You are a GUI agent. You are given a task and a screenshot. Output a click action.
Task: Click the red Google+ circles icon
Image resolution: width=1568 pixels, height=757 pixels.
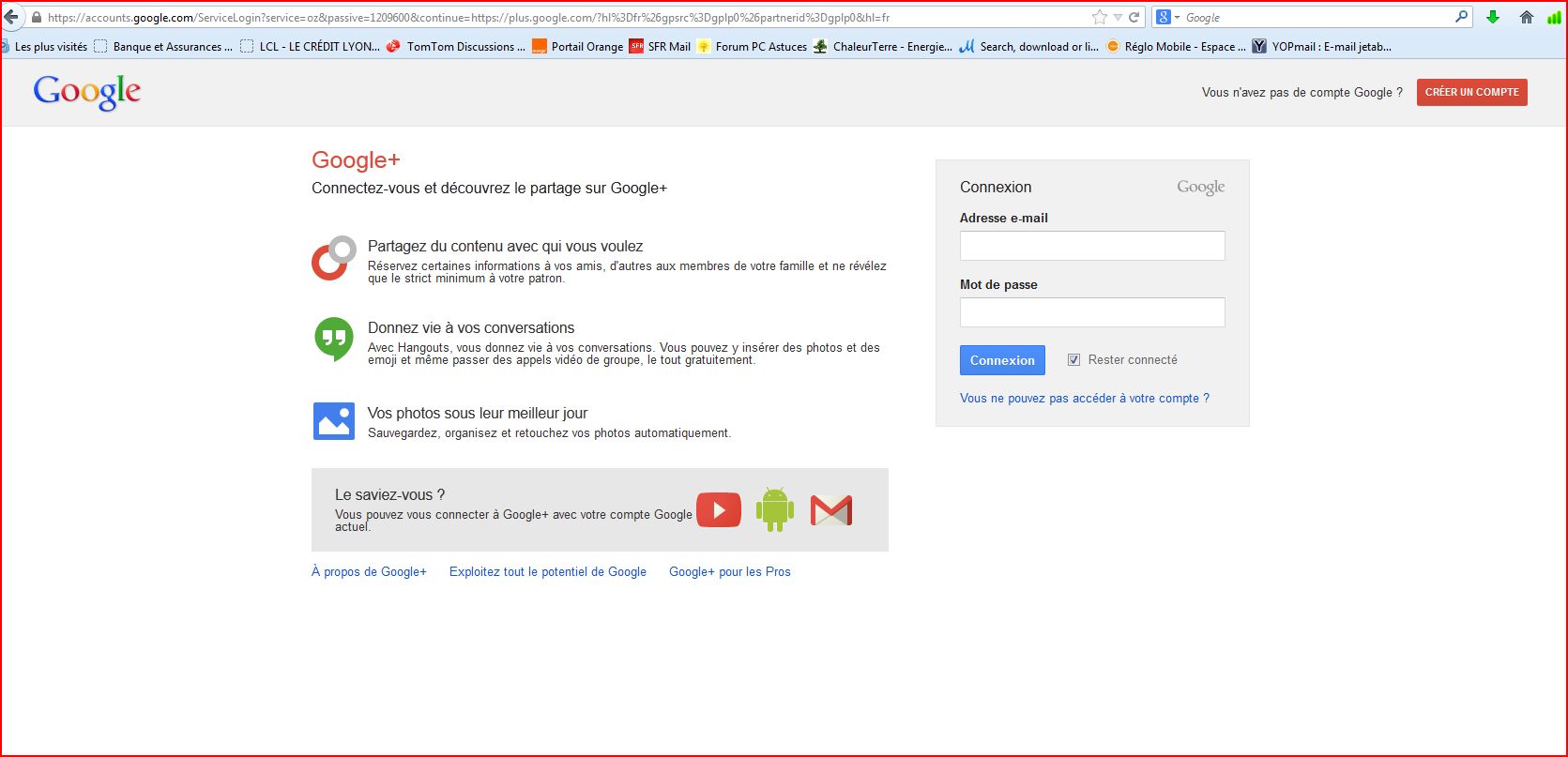pyautogui.click(x=334, y=258)
